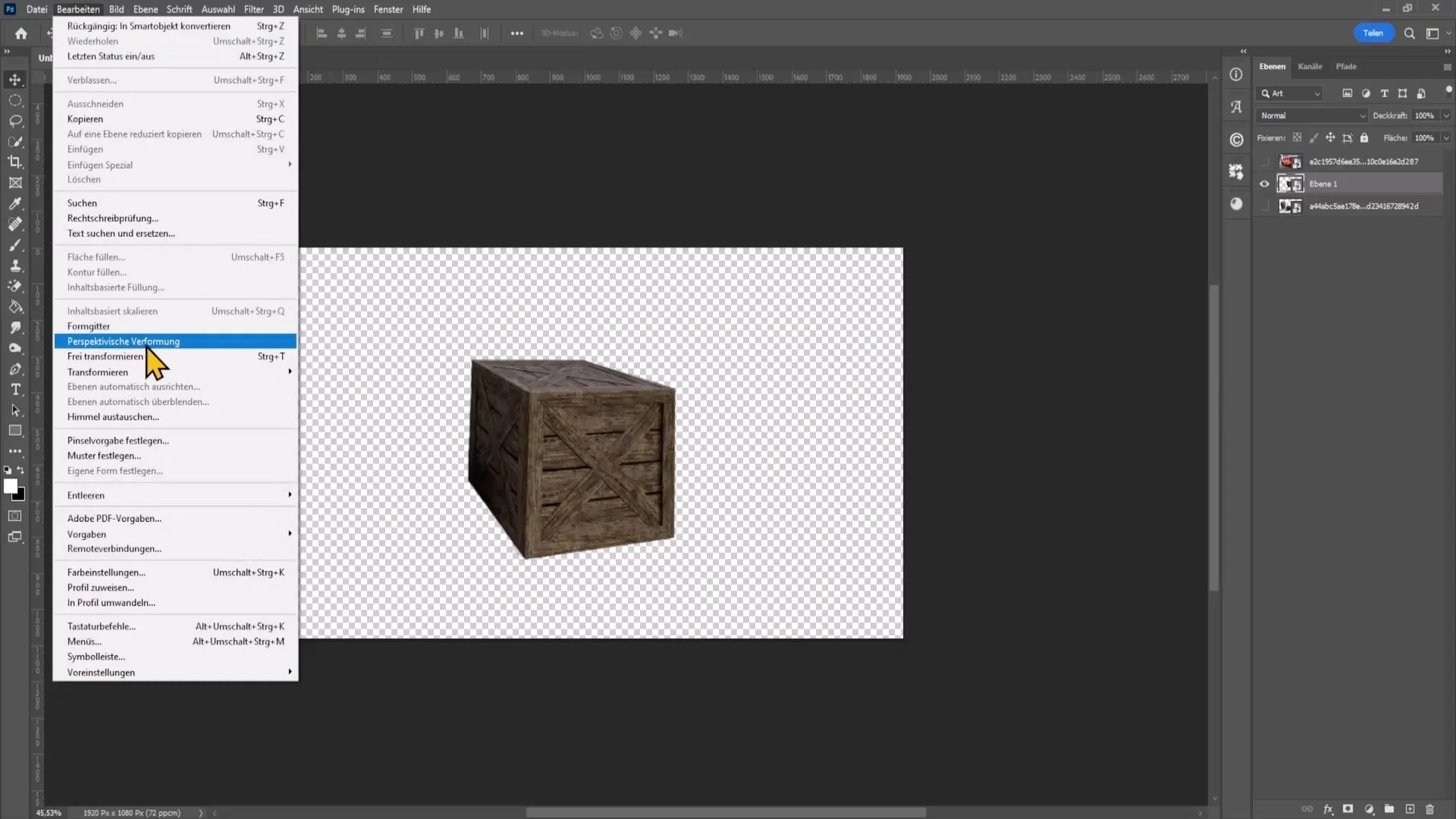The image size is (1456, 819).
Task: Select the Paint Bucket tool
Action: coord(15,307)
